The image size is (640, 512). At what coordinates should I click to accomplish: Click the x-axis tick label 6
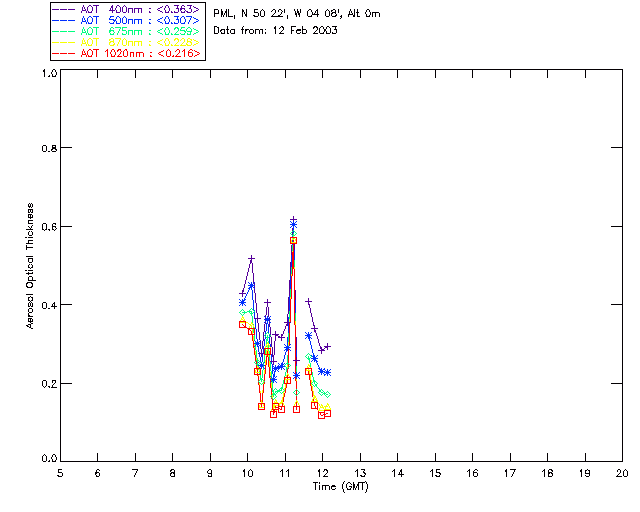pyautogui.click(x=98, y=473)
